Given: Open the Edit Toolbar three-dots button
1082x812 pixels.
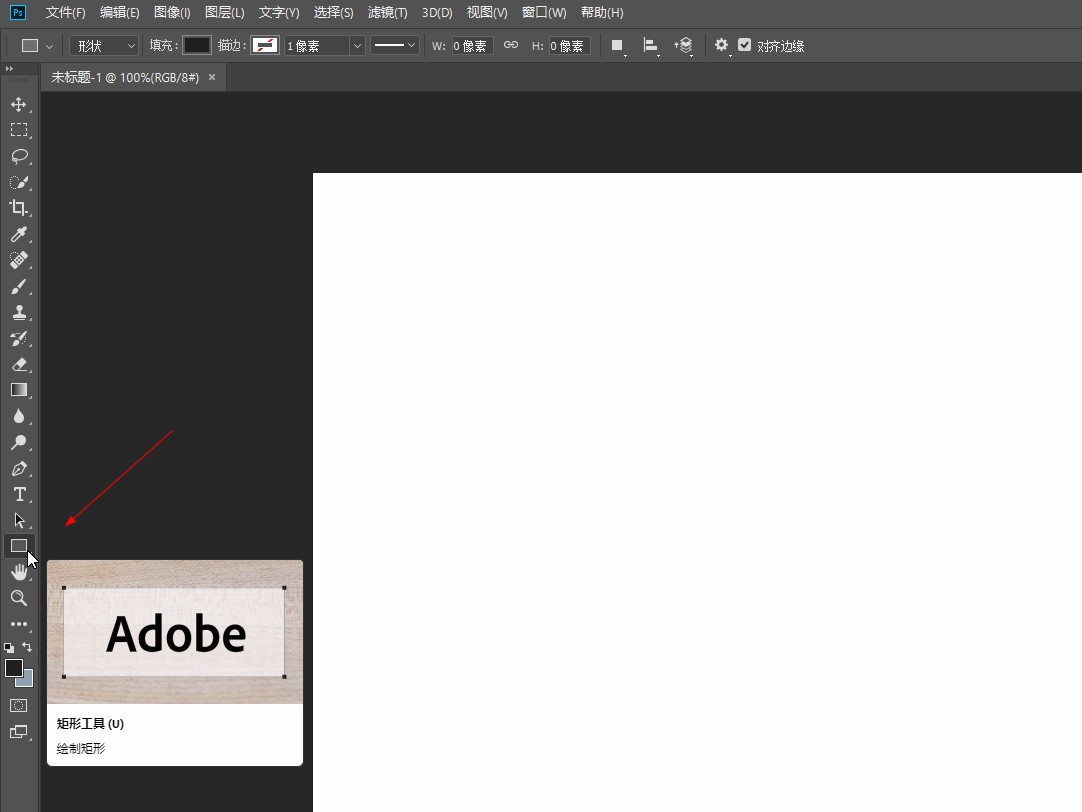Looking at the screenshot, I should 19,624.
